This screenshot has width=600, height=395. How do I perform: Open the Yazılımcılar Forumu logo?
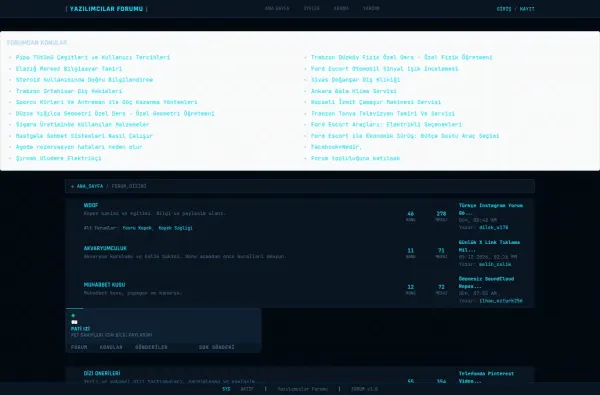(x=106, y=9)
